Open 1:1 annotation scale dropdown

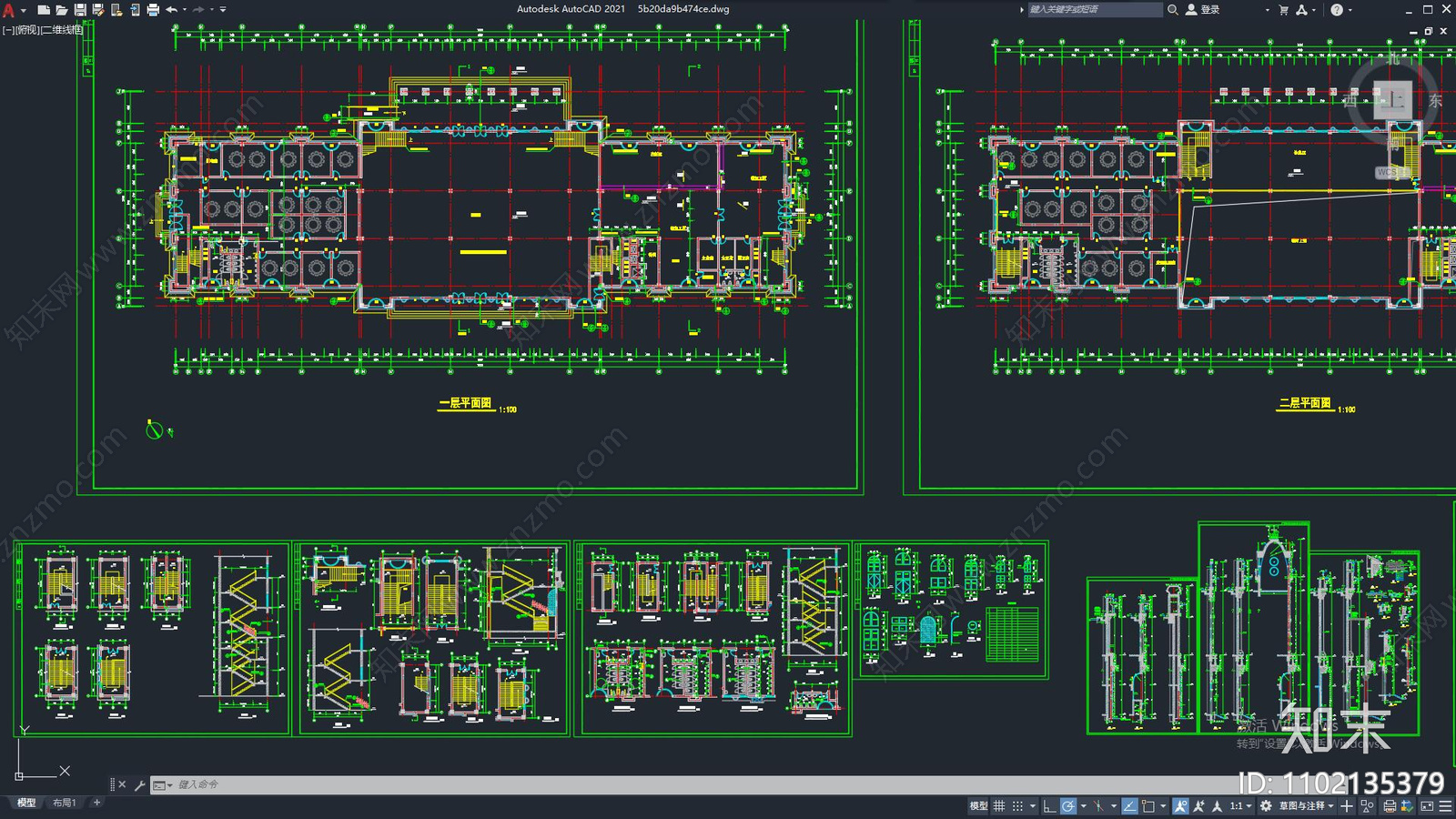pos(1240,806)
